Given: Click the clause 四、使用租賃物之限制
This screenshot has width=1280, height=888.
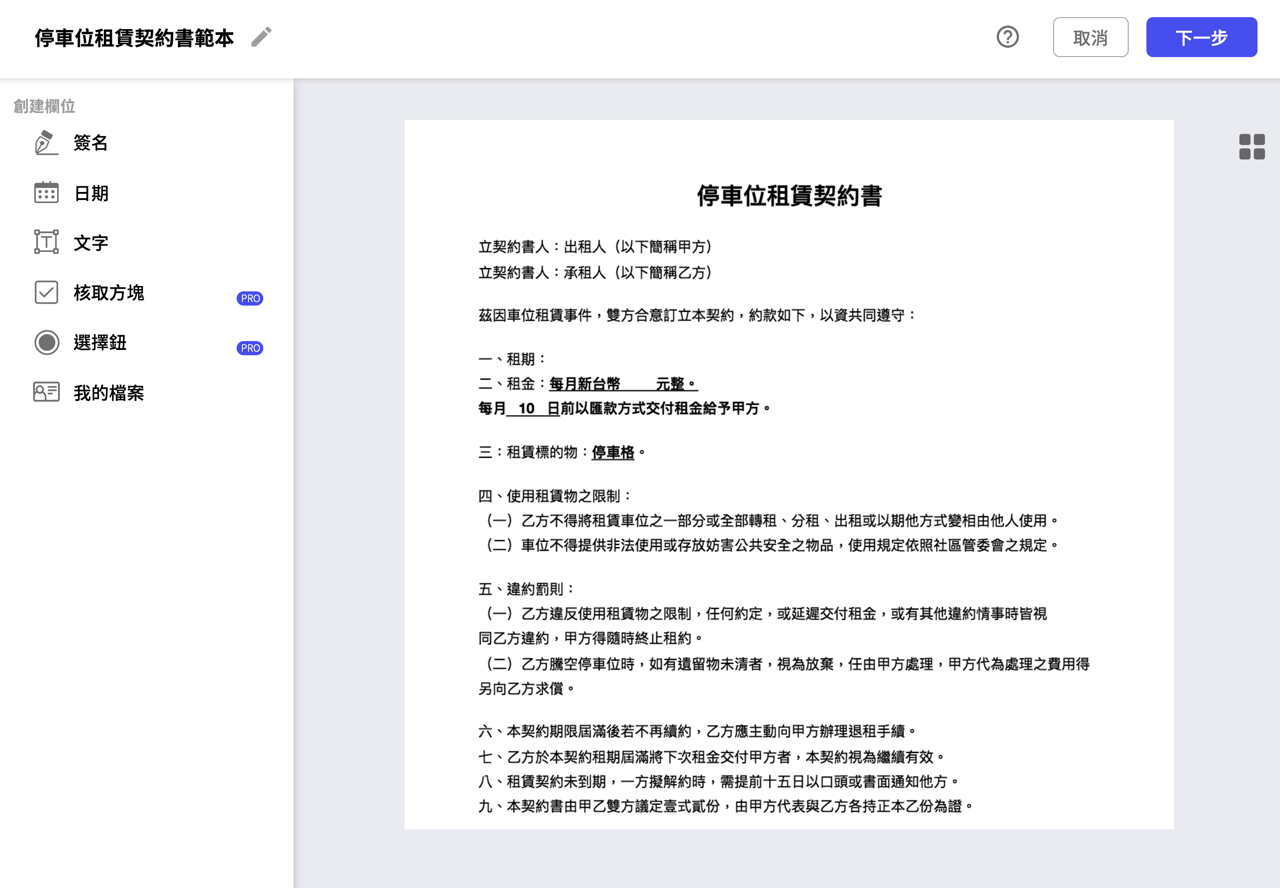Looking at the screenshot, I should click(x=555, y=496).
